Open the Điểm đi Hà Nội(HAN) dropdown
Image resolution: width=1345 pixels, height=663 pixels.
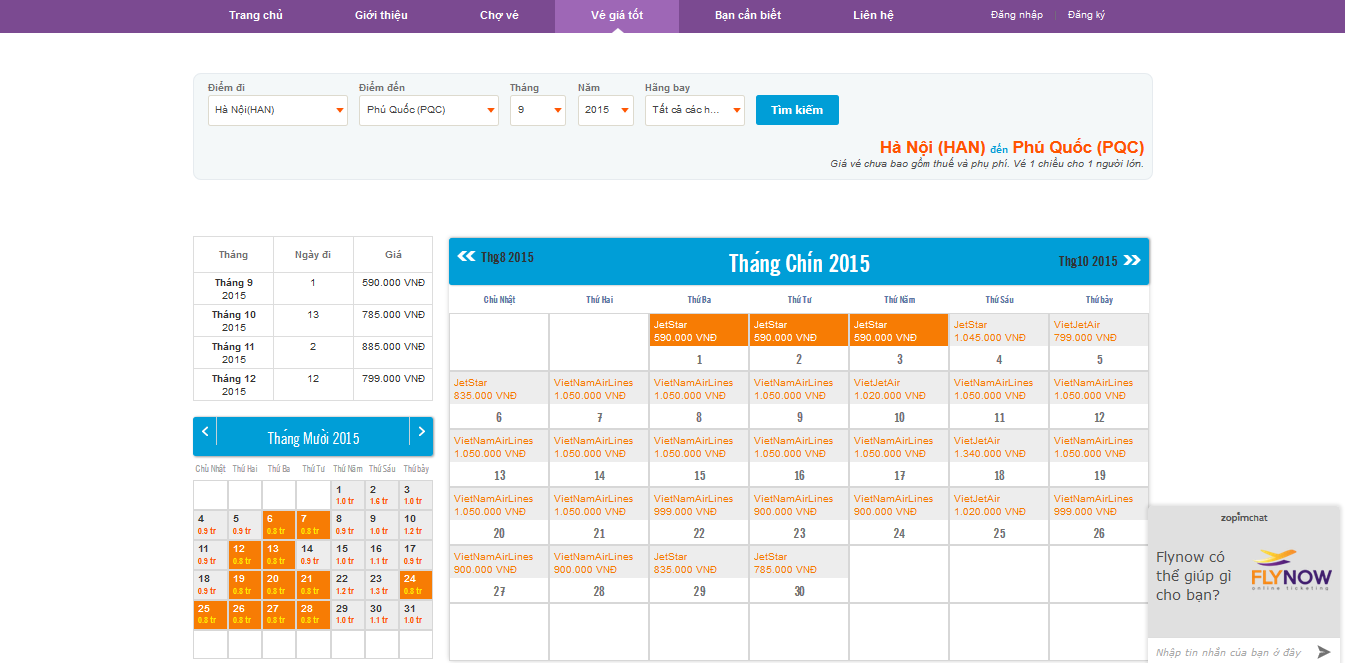278,110
